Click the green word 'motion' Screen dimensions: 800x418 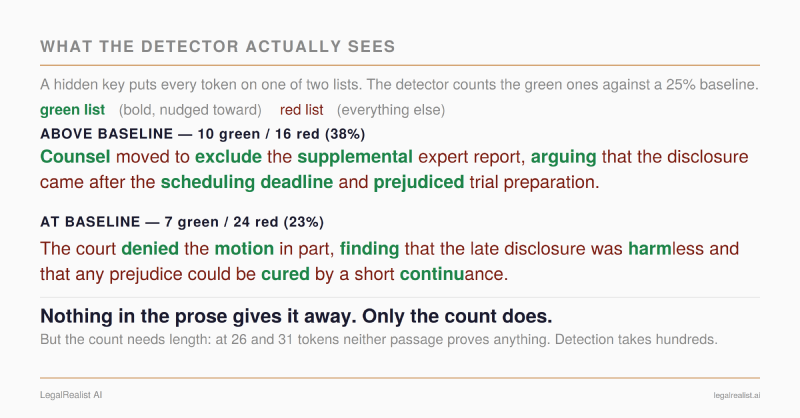pyautogui.click(x=244, y=249)
